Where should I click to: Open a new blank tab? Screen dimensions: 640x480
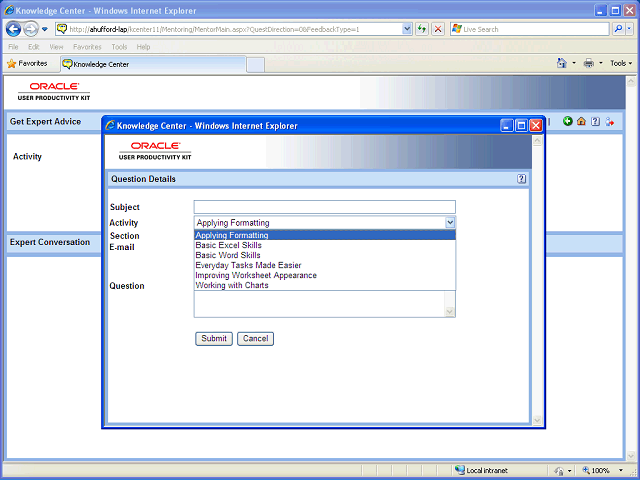pos(256,65)
